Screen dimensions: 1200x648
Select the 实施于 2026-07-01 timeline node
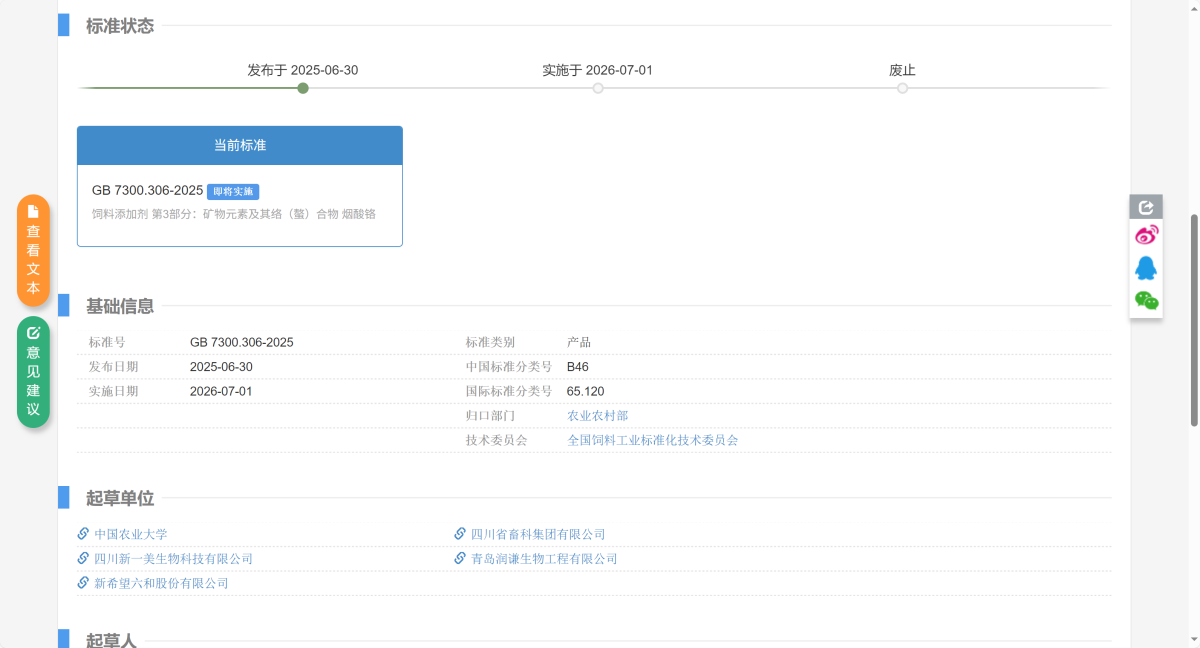[598, 88]
